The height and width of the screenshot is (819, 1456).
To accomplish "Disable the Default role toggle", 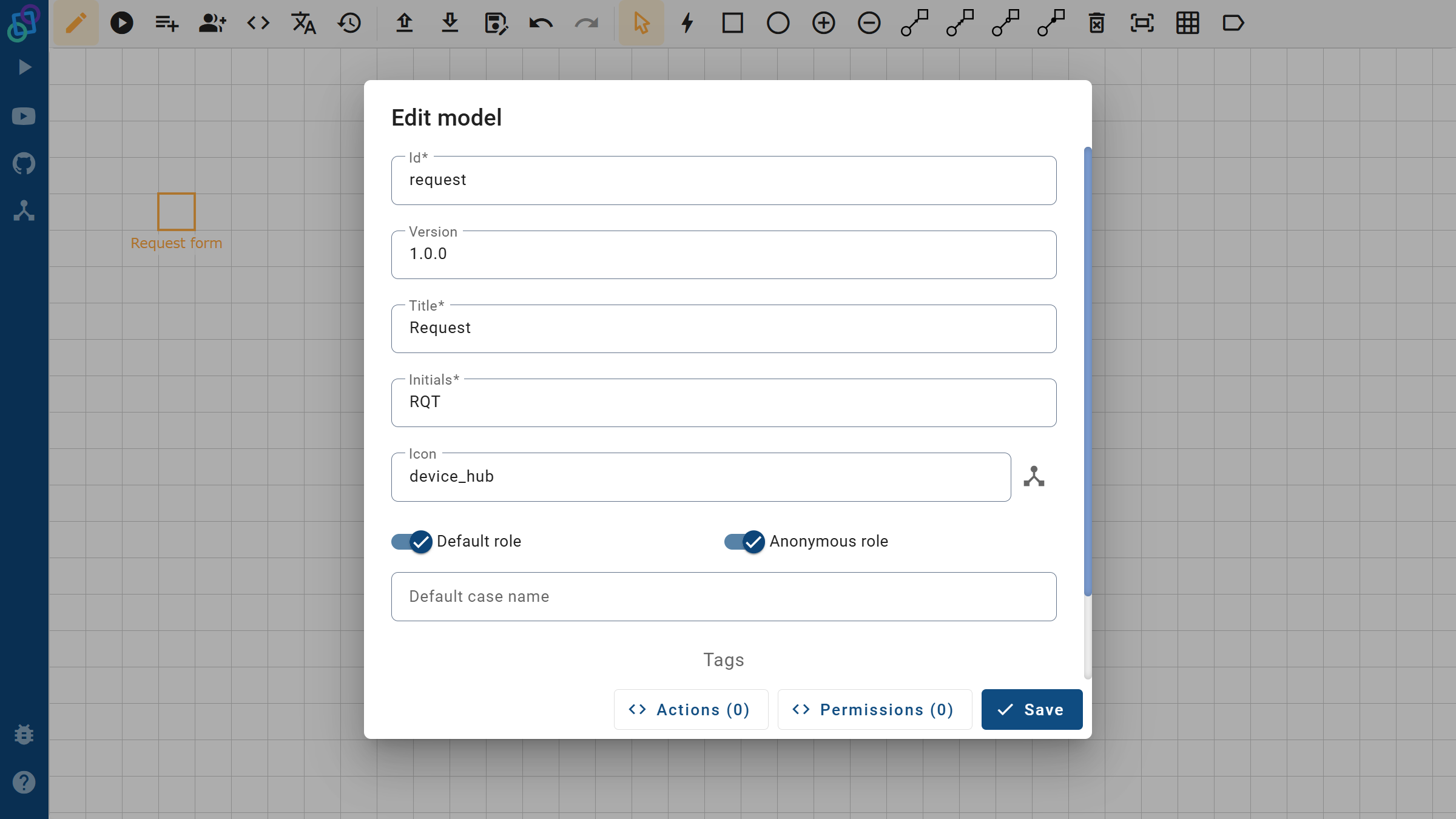I will point(411,542).
